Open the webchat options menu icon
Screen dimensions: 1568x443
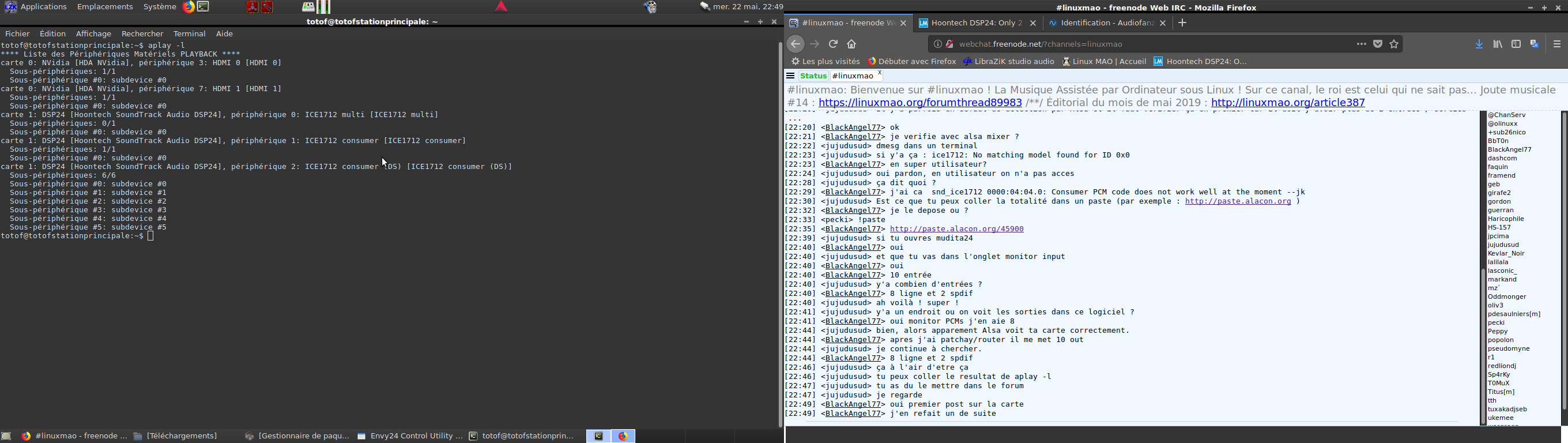(x=791, y=76)
